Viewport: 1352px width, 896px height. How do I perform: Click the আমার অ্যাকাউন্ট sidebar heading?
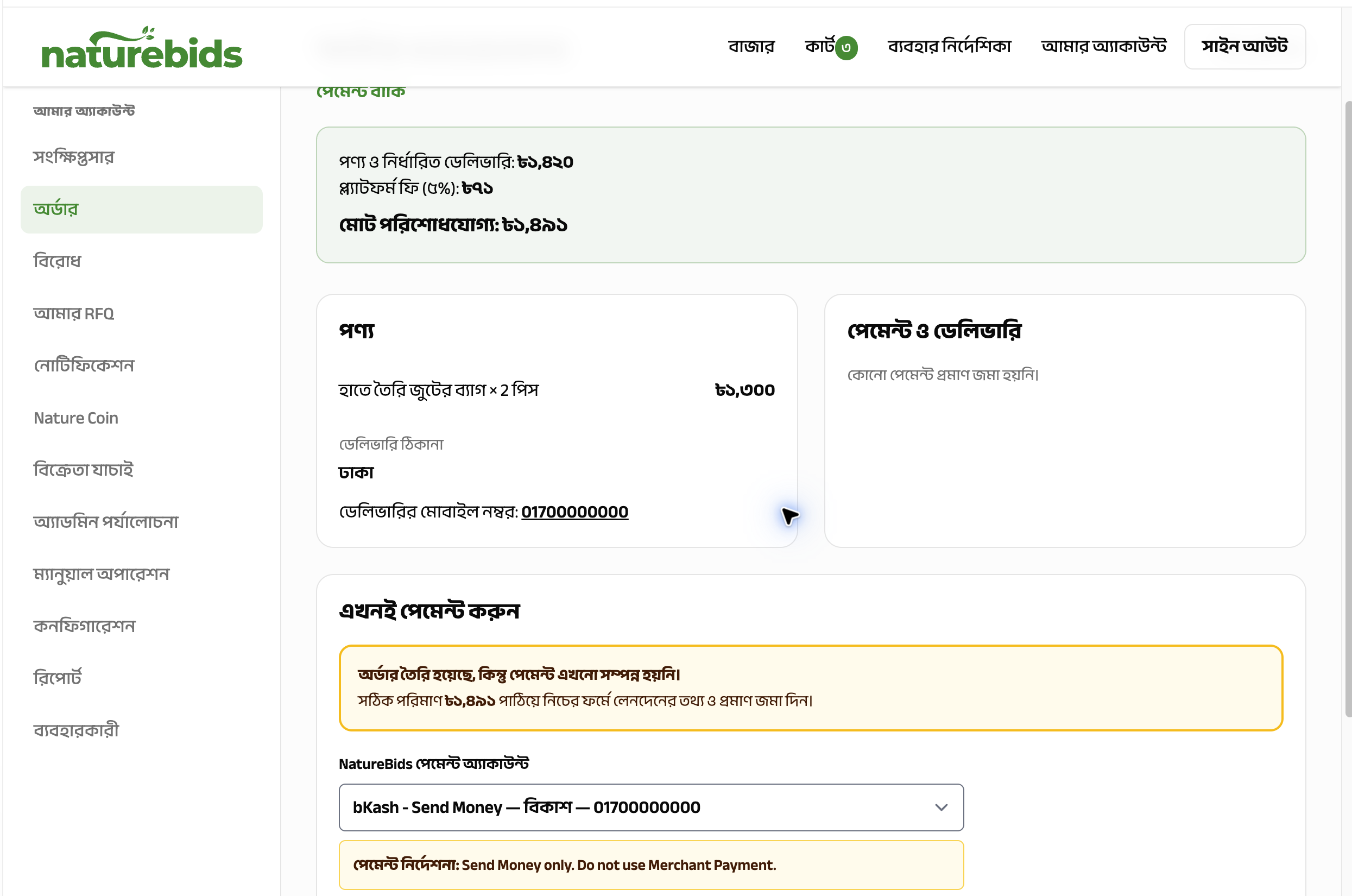pyautogui.click(x=84, y=110)
